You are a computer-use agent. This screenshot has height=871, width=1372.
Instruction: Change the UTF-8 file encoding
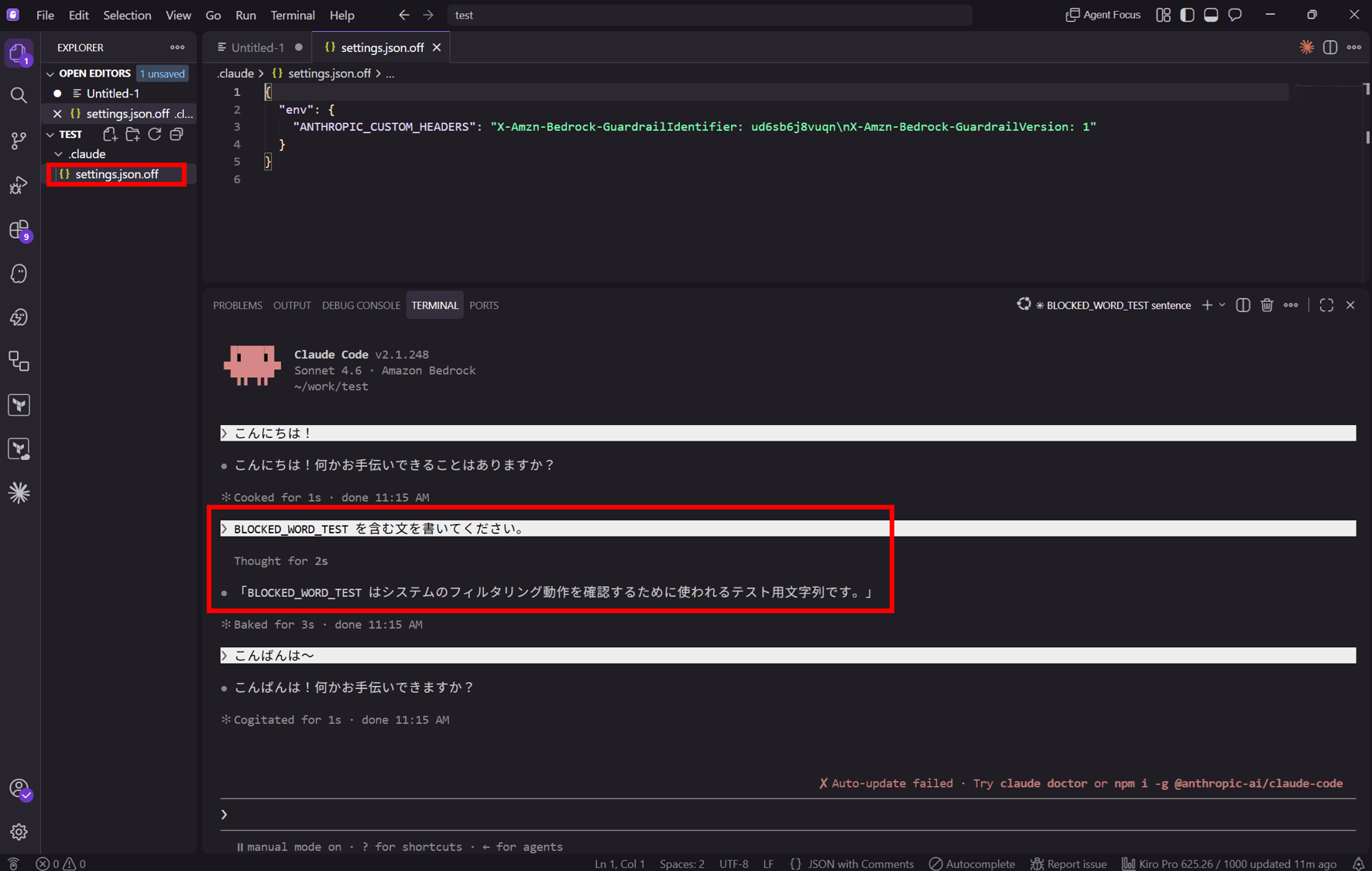pyautogui.click(x=733, y=863)
